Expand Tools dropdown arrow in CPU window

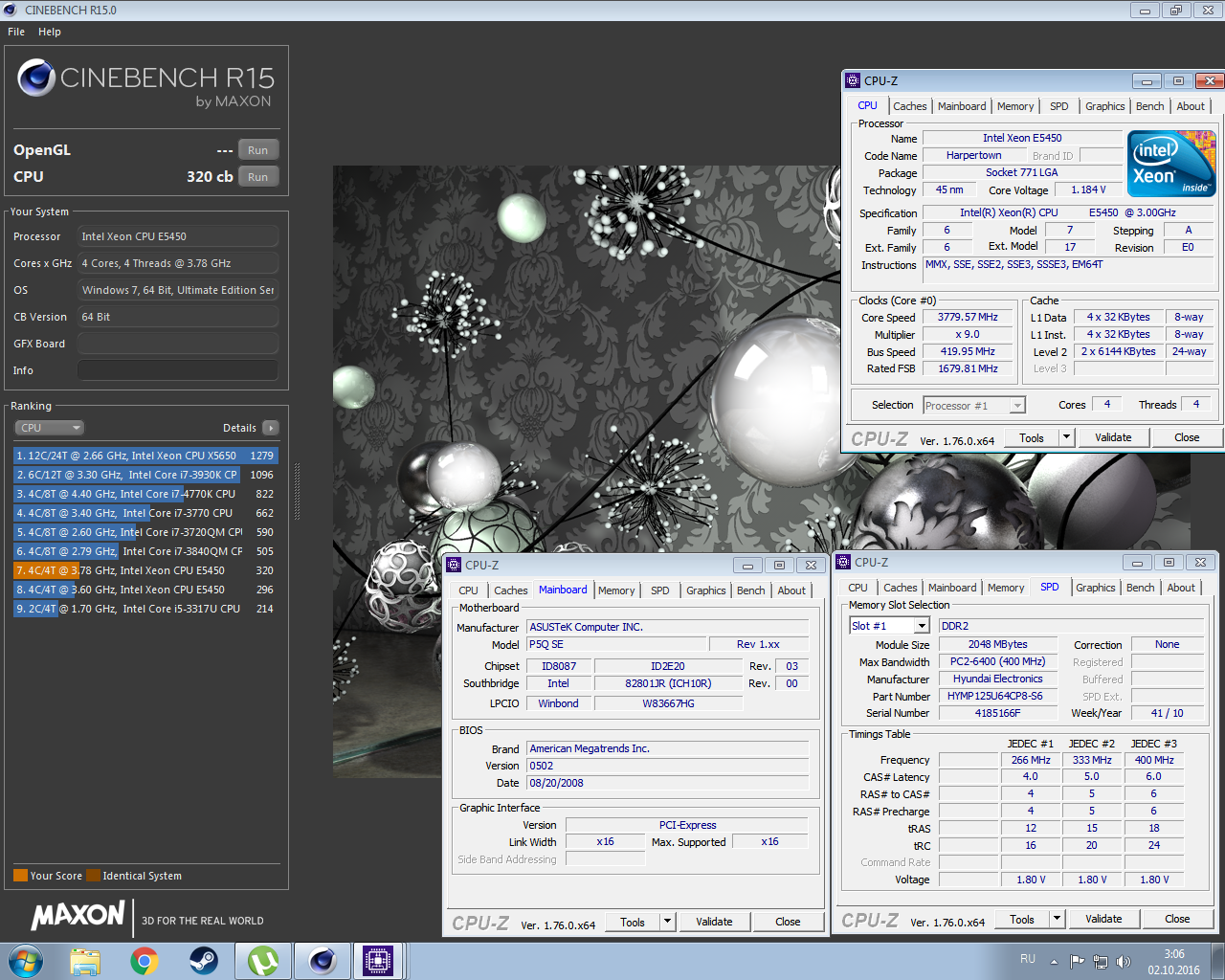pos(1066,437)
